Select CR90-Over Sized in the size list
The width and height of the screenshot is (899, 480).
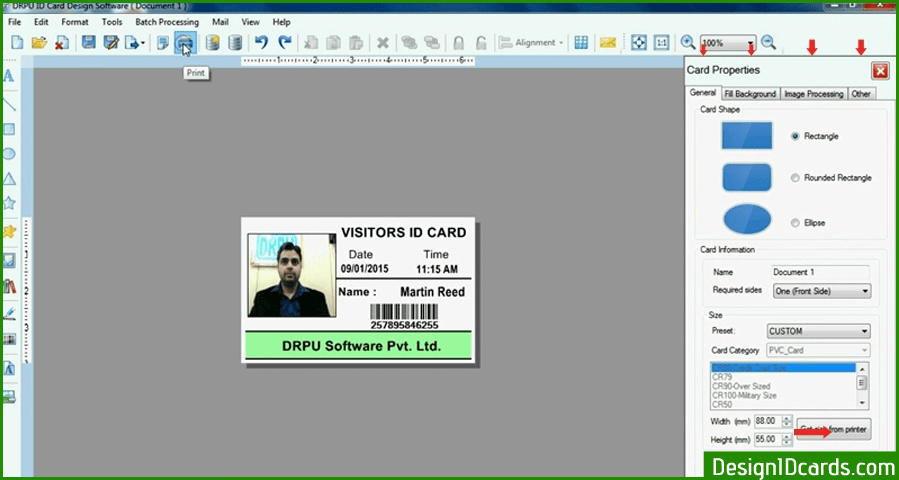point(741,387)
